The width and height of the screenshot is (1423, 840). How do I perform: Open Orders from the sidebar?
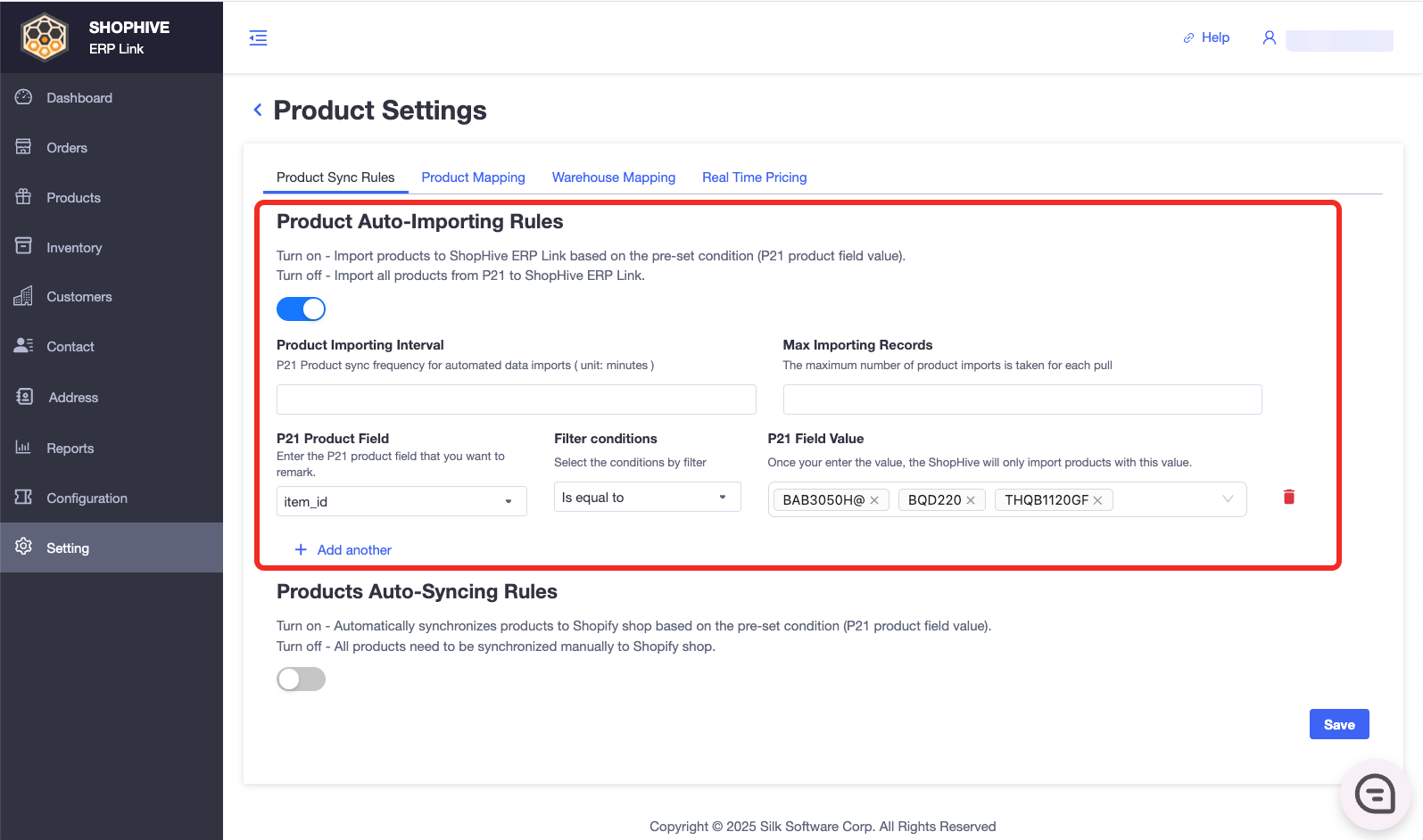pos(112,148)
